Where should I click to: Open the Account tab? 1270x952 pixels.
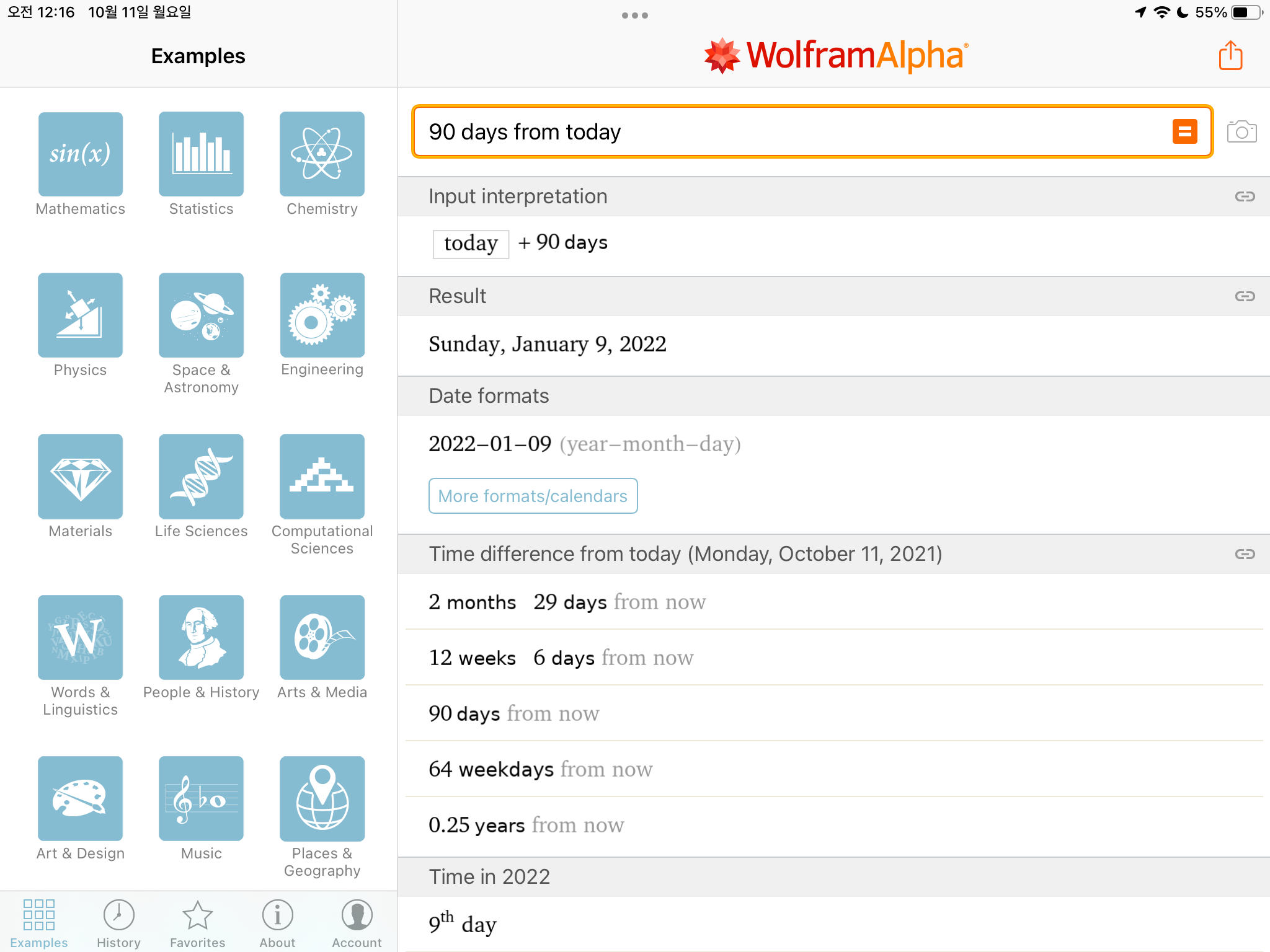pyautogui.click(x=357, y=923)
